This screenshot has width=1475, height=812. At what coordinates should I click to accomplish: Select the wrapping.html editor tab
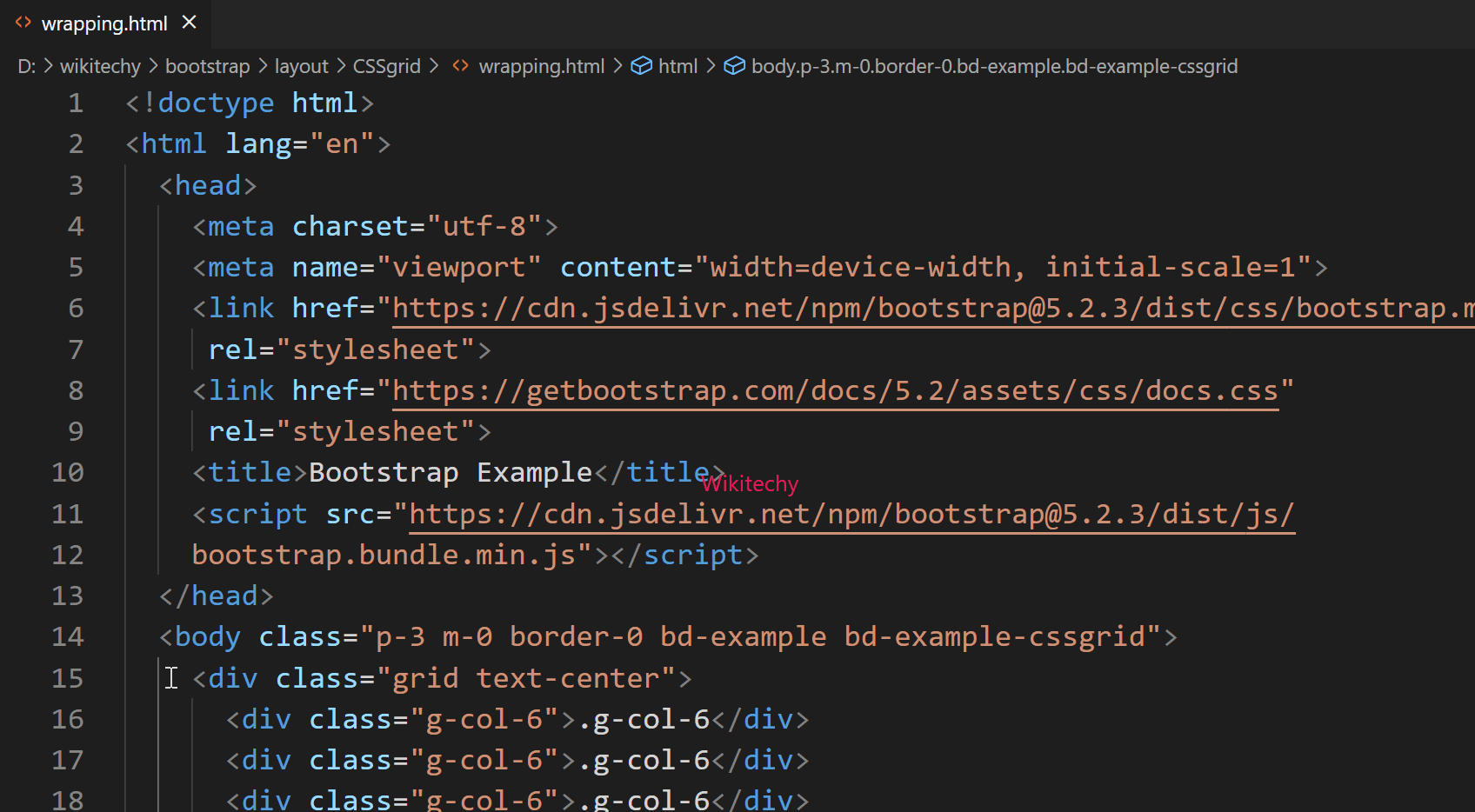tap(104, 23)
